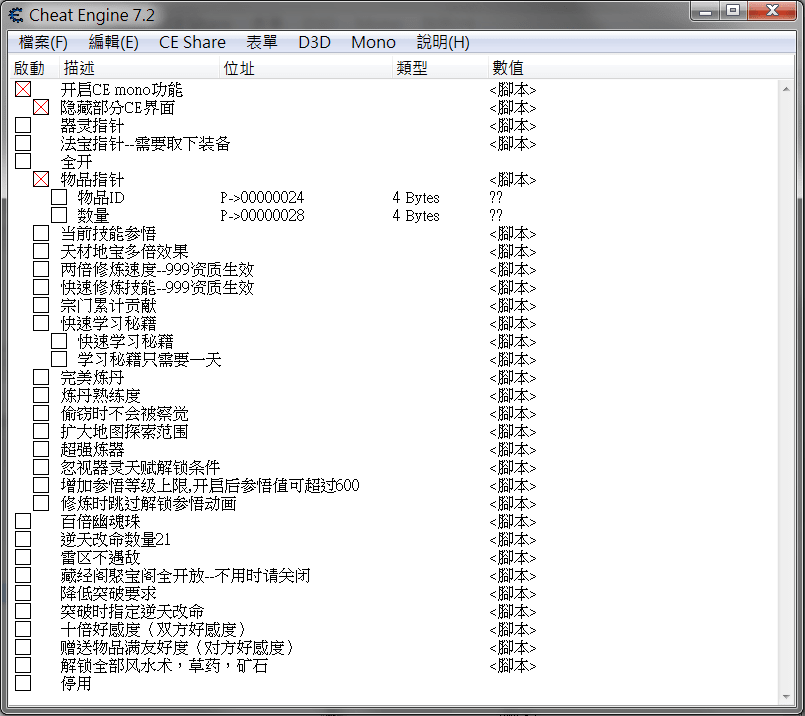Screen dimensions: 805x716
Task: Toggle the 百倍幽魂珠 checkbox
Action: 23,522
